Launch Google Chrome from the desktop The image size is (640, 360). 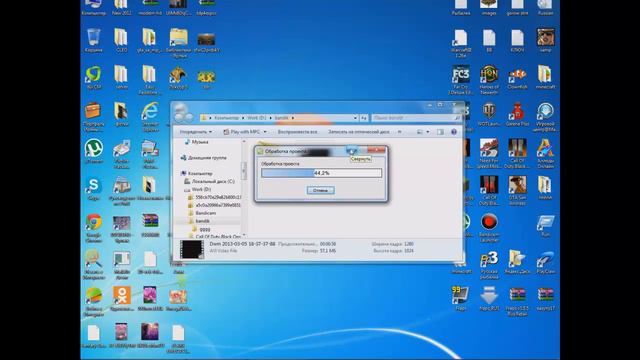coord(93,228)
